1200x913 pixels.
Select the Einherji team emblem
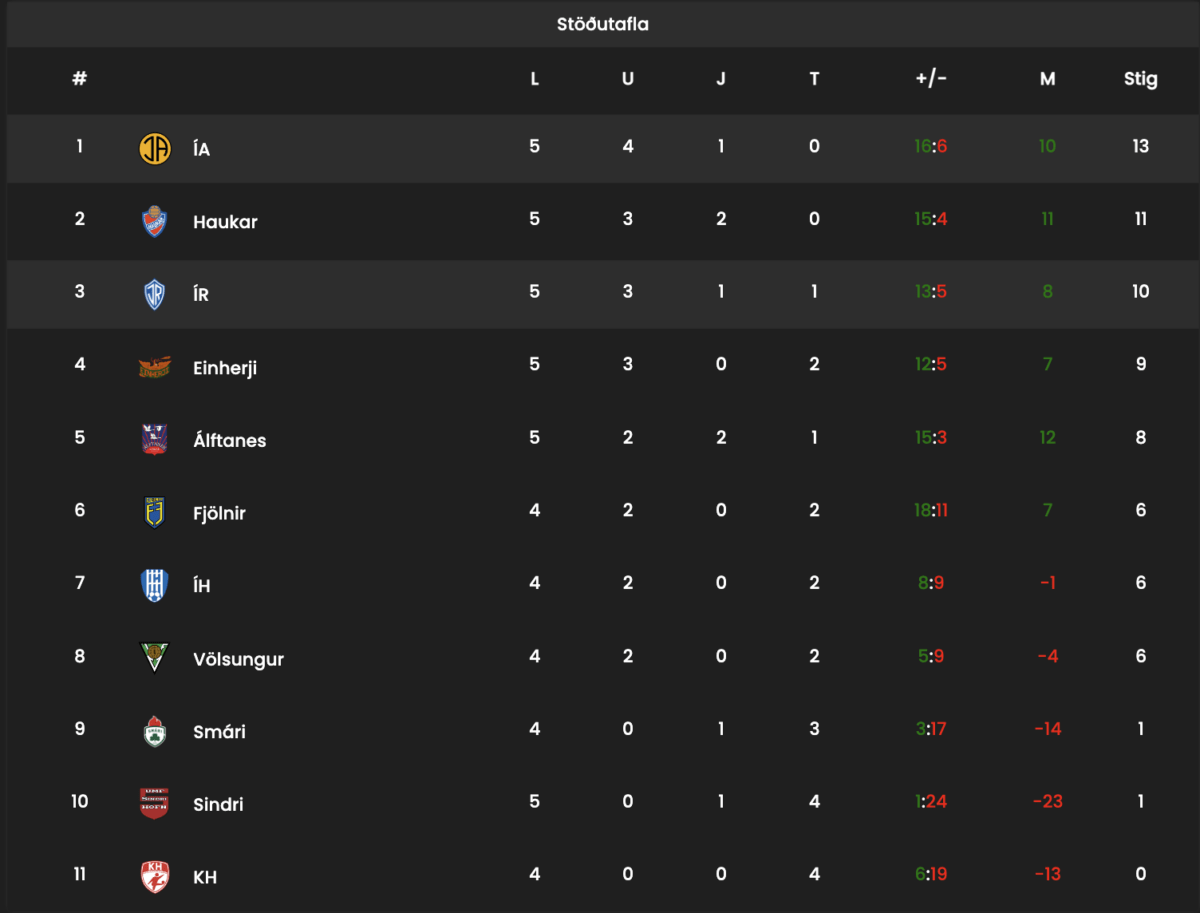click(x=154, y=367)
